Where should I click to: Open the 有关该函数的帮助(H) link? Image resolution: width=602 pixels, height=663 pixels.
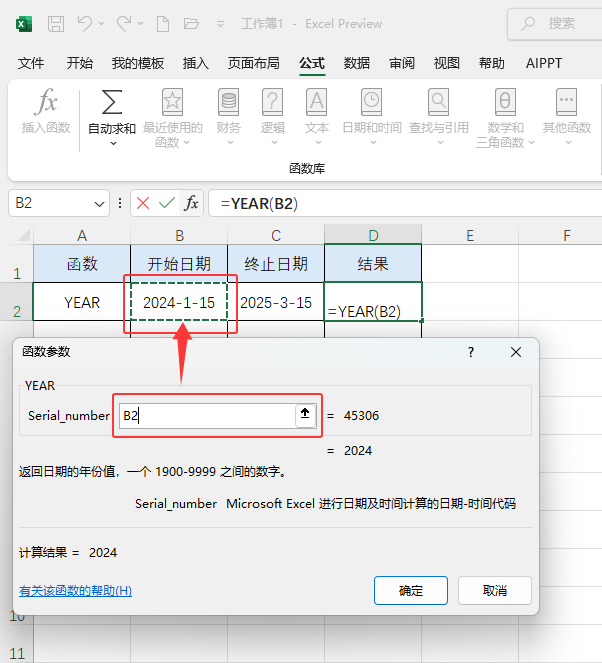75,591
